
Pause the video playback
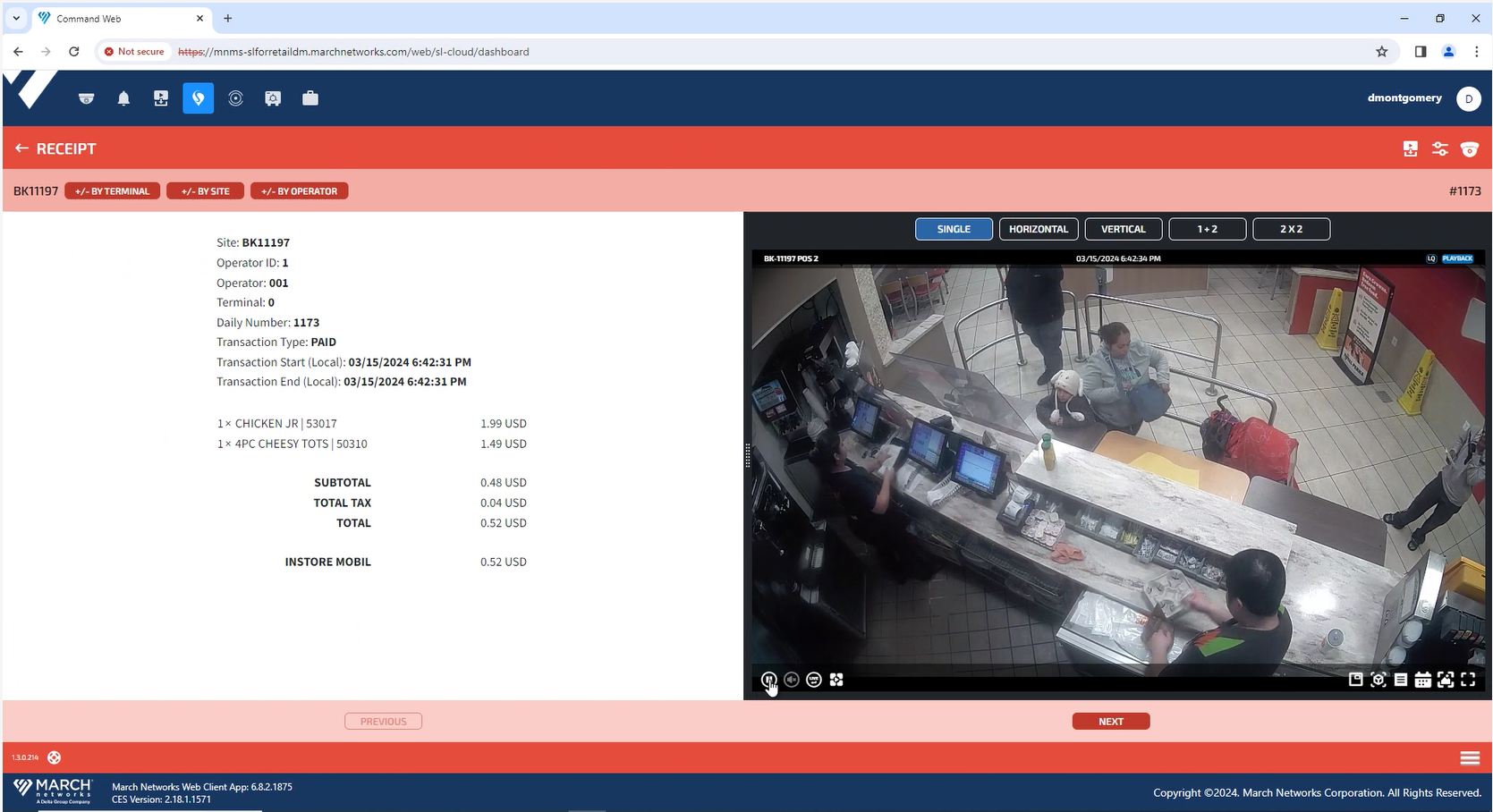pos(768,680)
